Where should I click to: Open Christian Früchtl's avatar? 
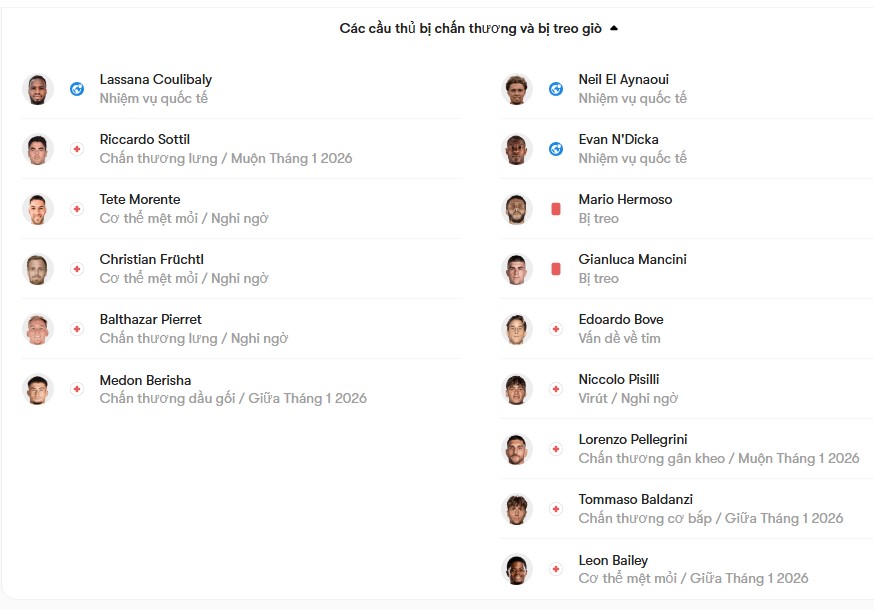pos(37,269)
